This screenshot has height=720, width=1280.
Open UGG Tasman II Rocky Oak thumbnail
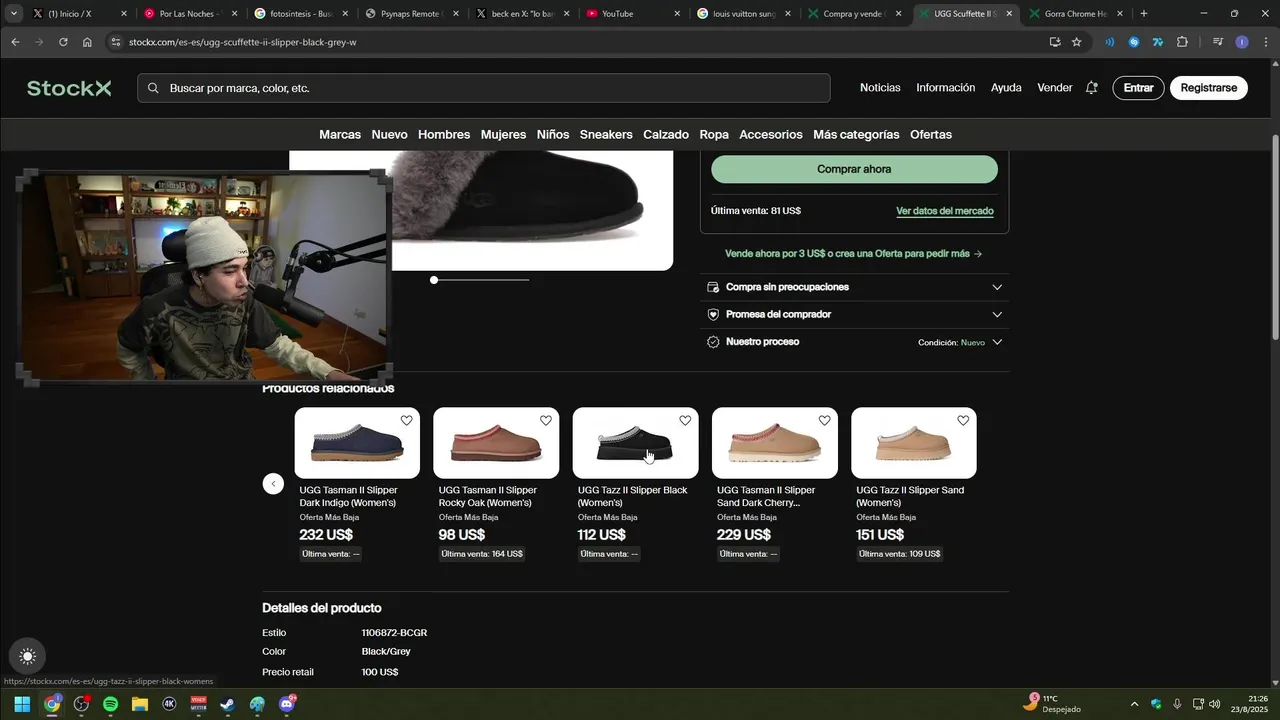(x=496, y=443)
